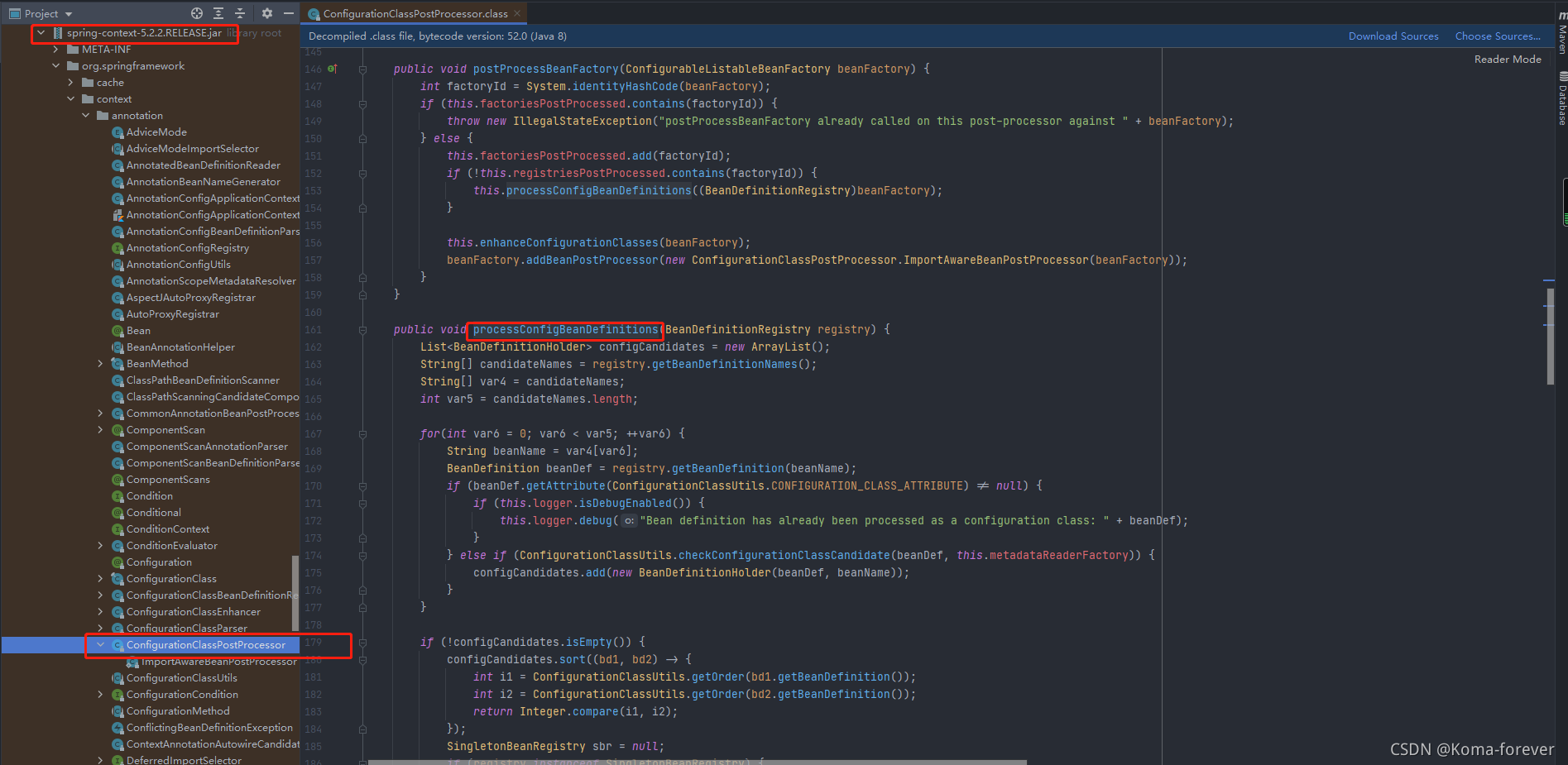Collapse the annotation package
Viewport: 1568px width, 765px height.
click(85, 116)
